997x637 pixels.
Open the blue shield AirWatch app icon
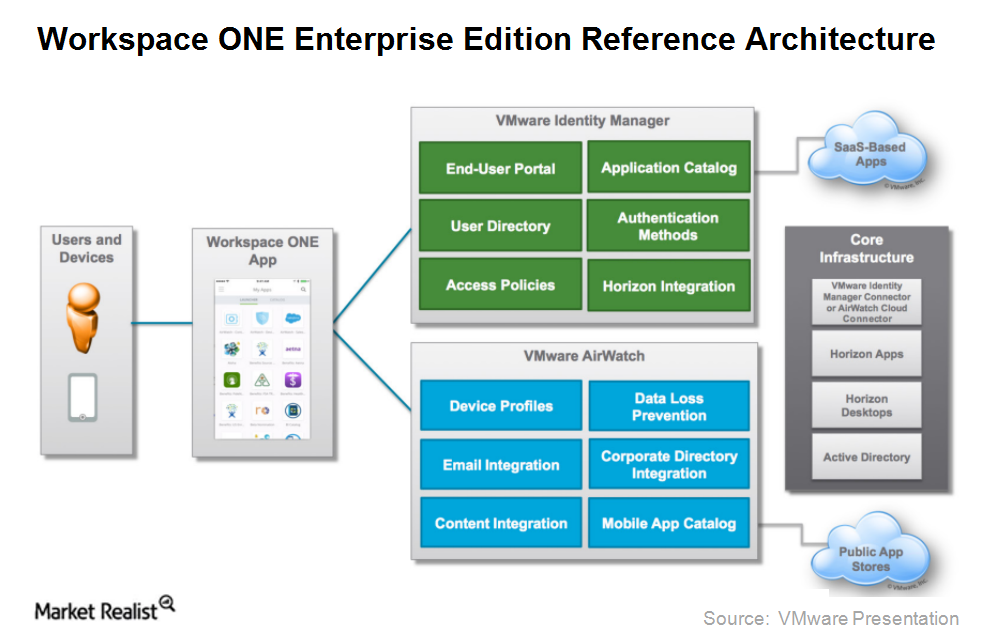pyautogui.click(x=262, y=318)
